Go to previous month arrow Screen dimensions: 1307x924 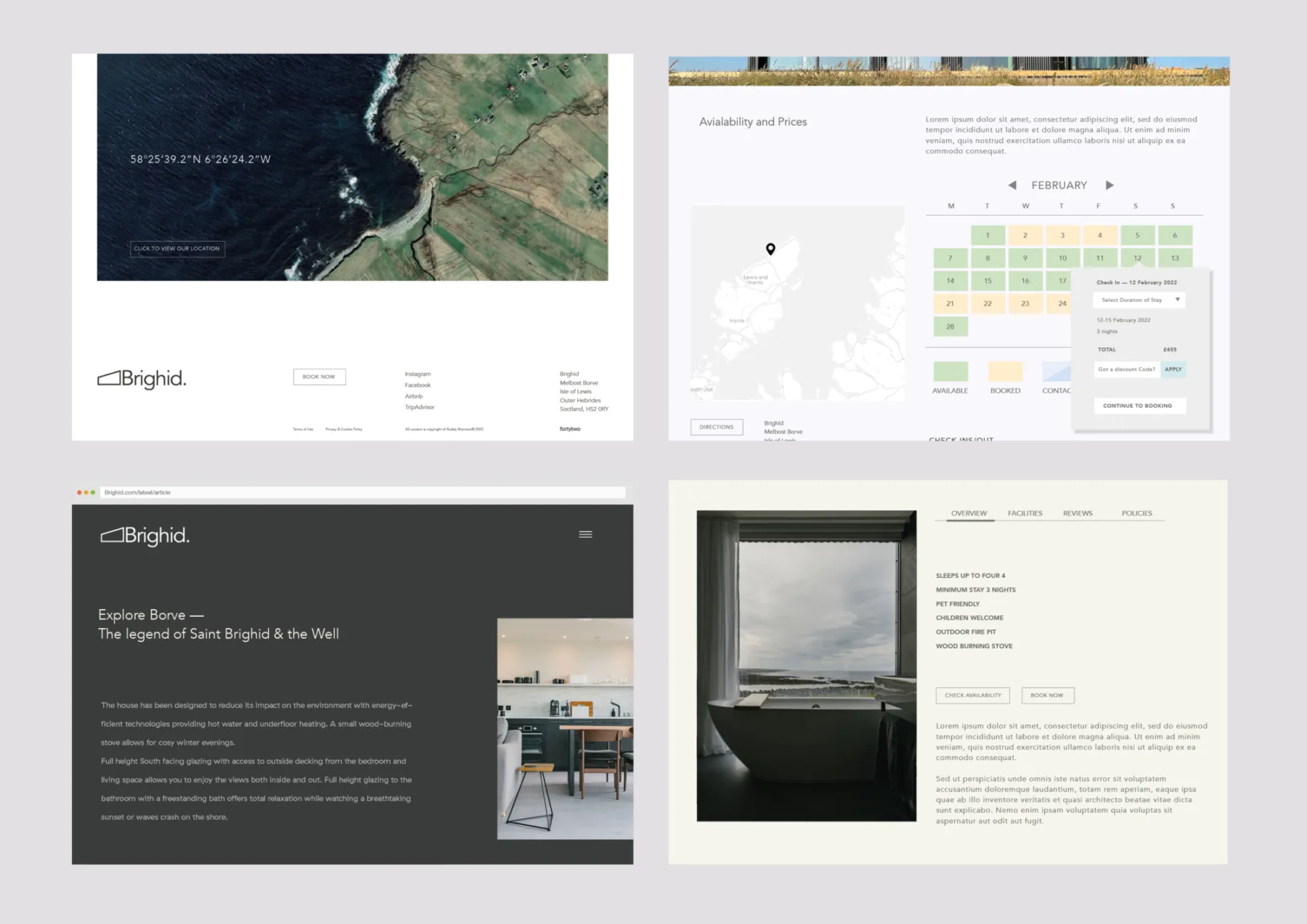coord(1012,185)
